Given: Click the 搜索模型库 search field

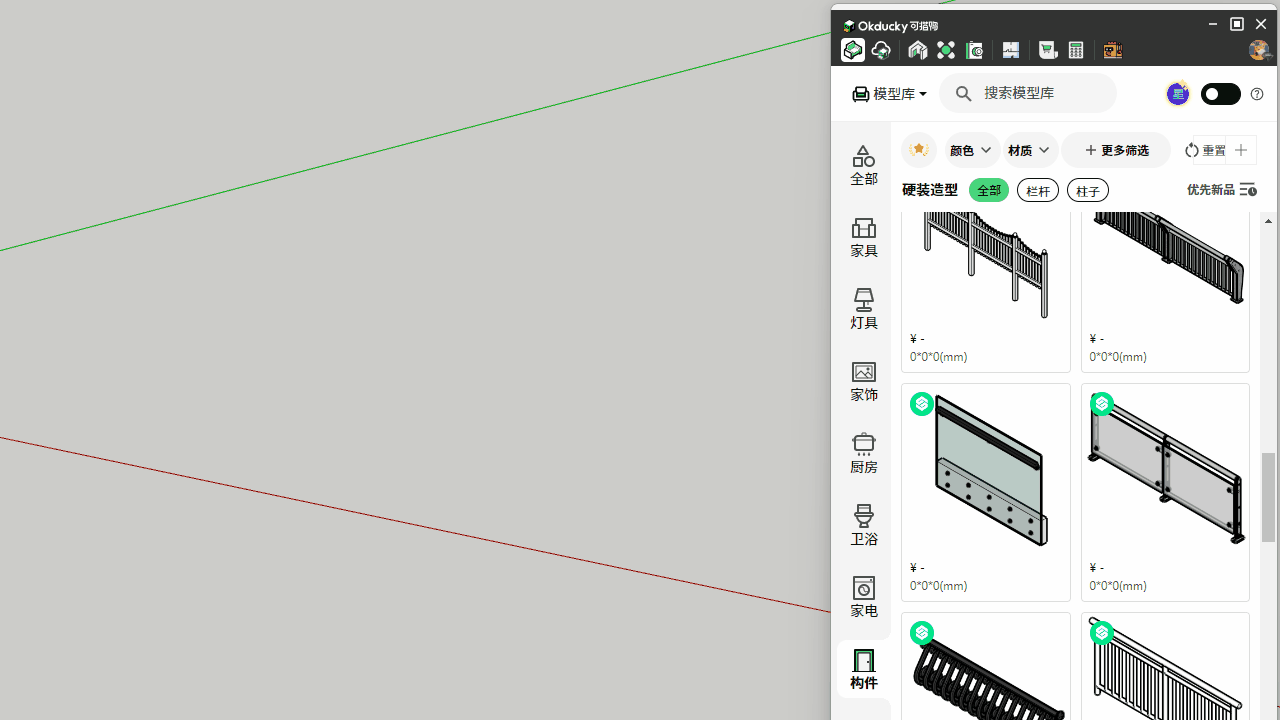Looking at the screenshot, I should point(1028,93).
